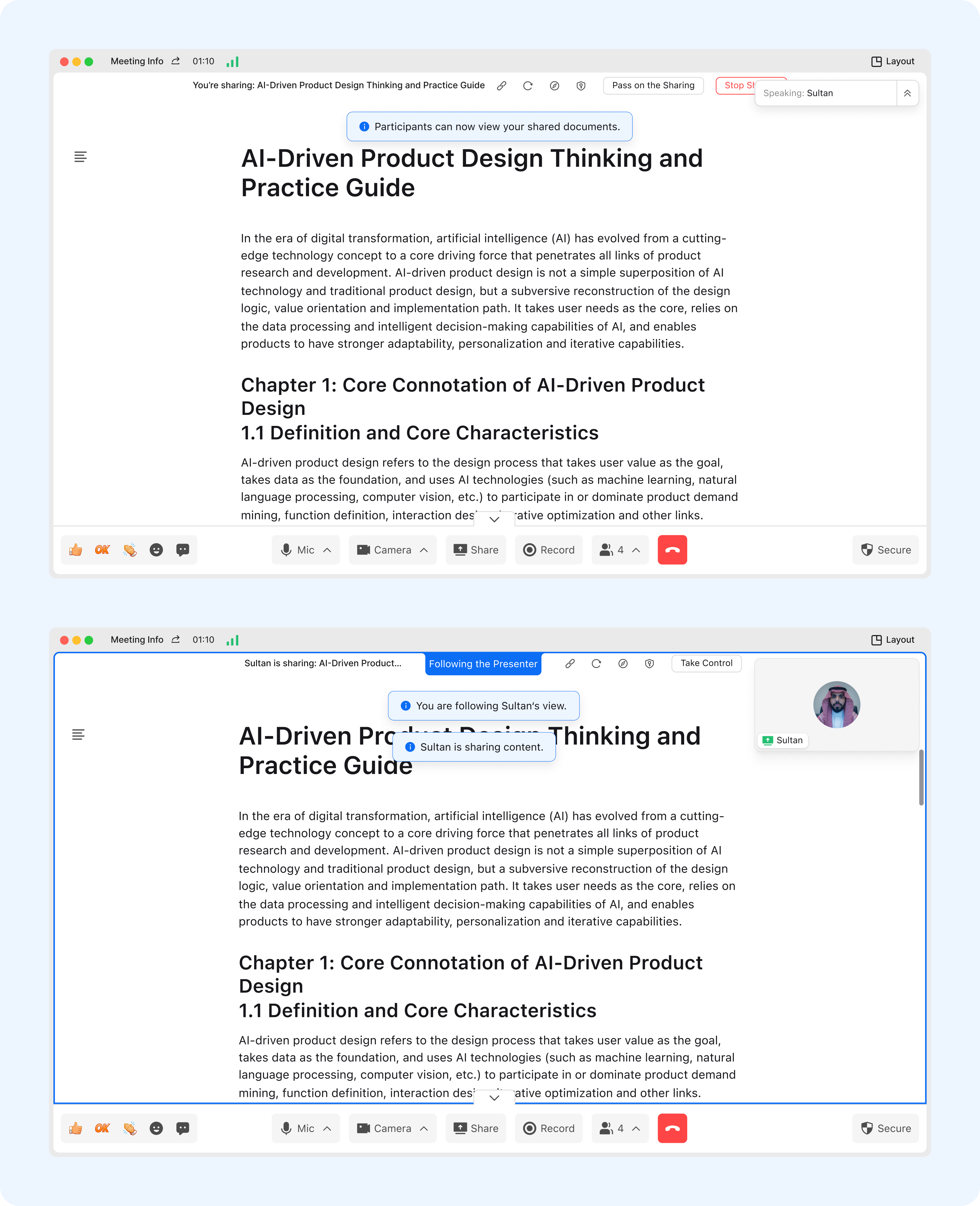Expand Mic options arrow in bottom window
Viewport: 980px width, 1206px height.
327,1128
